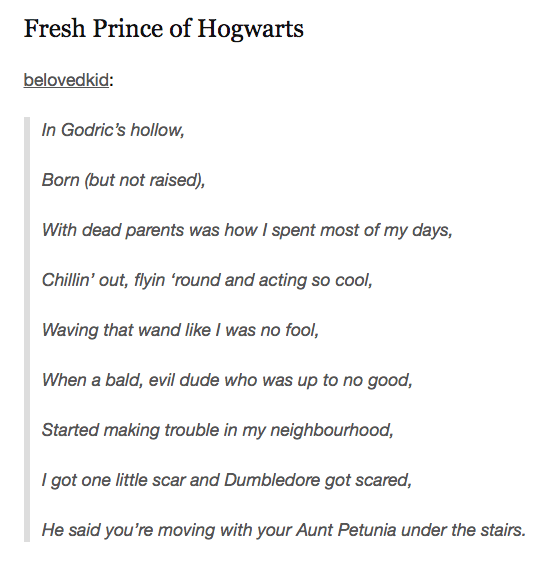Click the line starting 'Chillin' out'
The height and width of the screenshot is (562, 537).
coord(207,280)
